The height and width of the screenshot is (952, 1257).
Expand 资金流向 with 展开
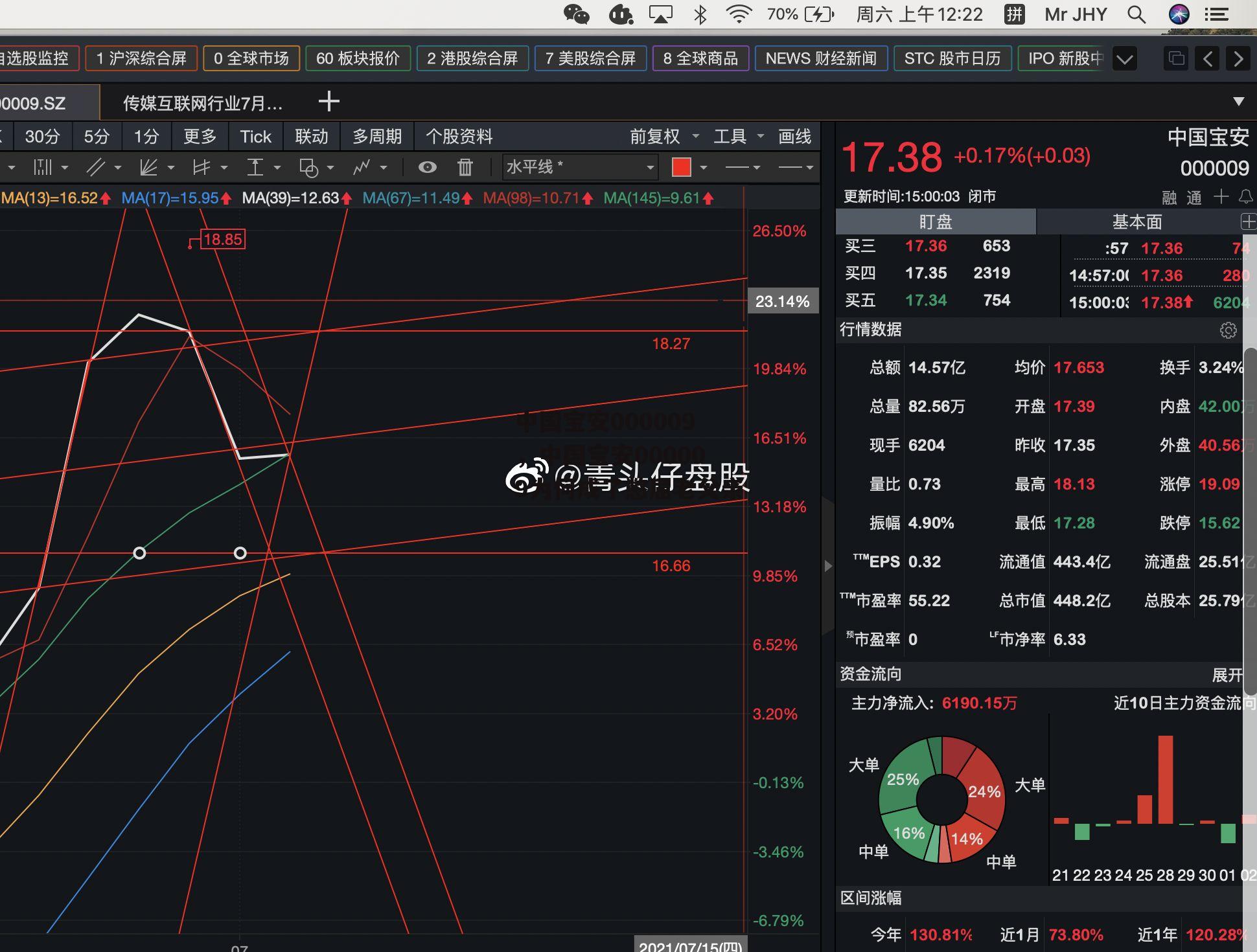coord(1227,675)
